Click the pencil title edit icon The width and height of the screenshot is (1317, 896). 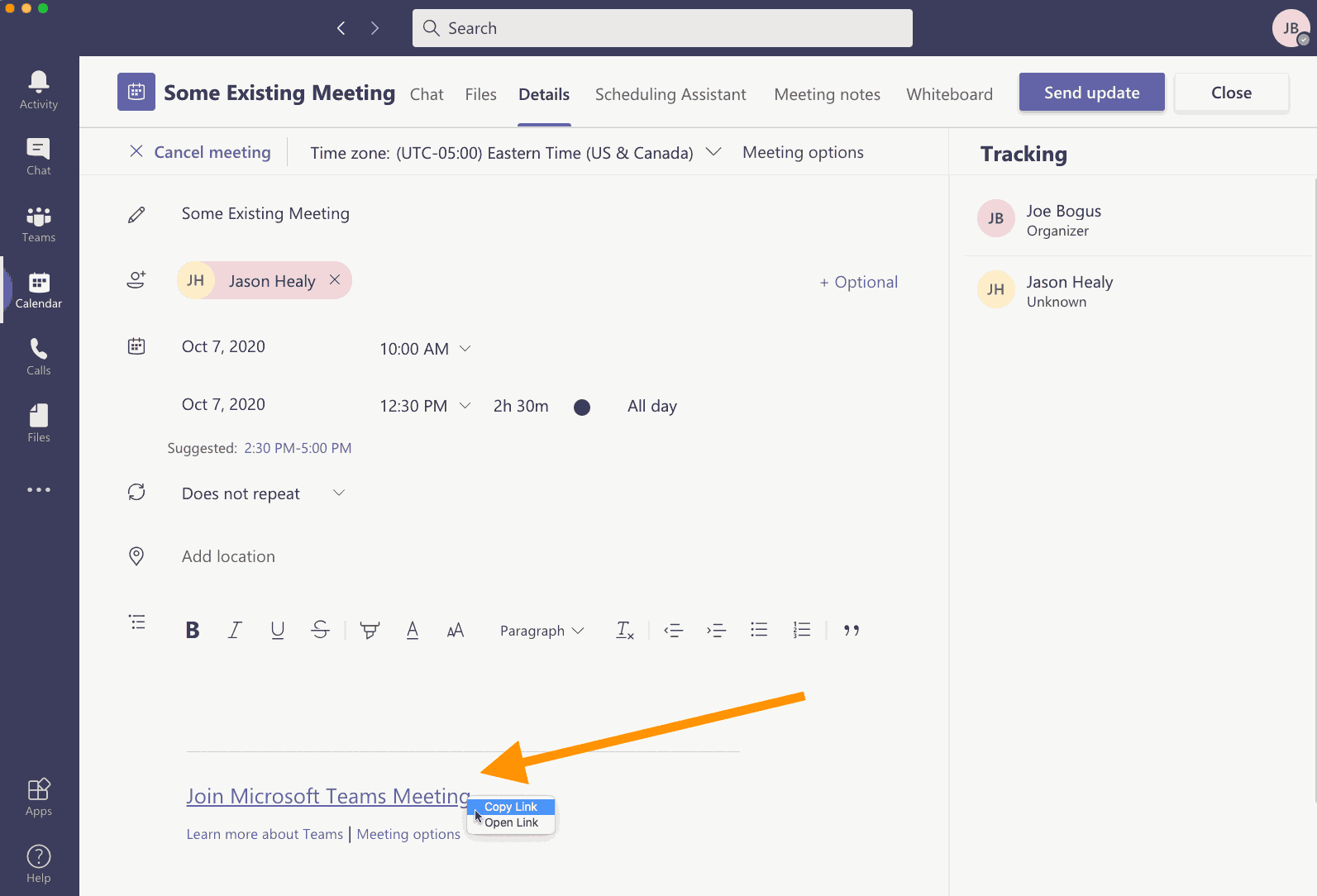click(x=136, y=215)
